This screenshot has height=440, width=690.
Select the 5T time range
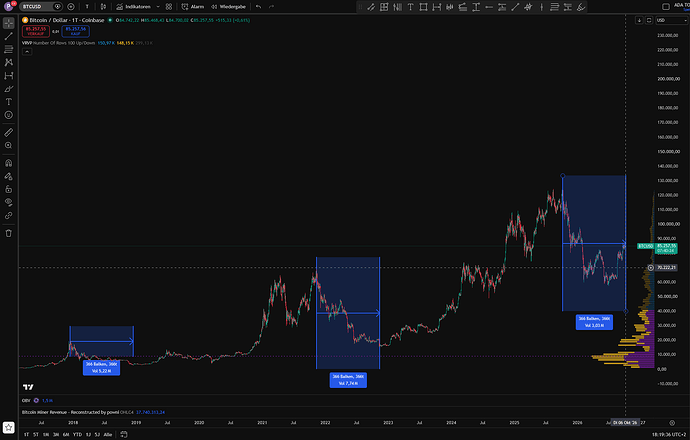point(36,435)
